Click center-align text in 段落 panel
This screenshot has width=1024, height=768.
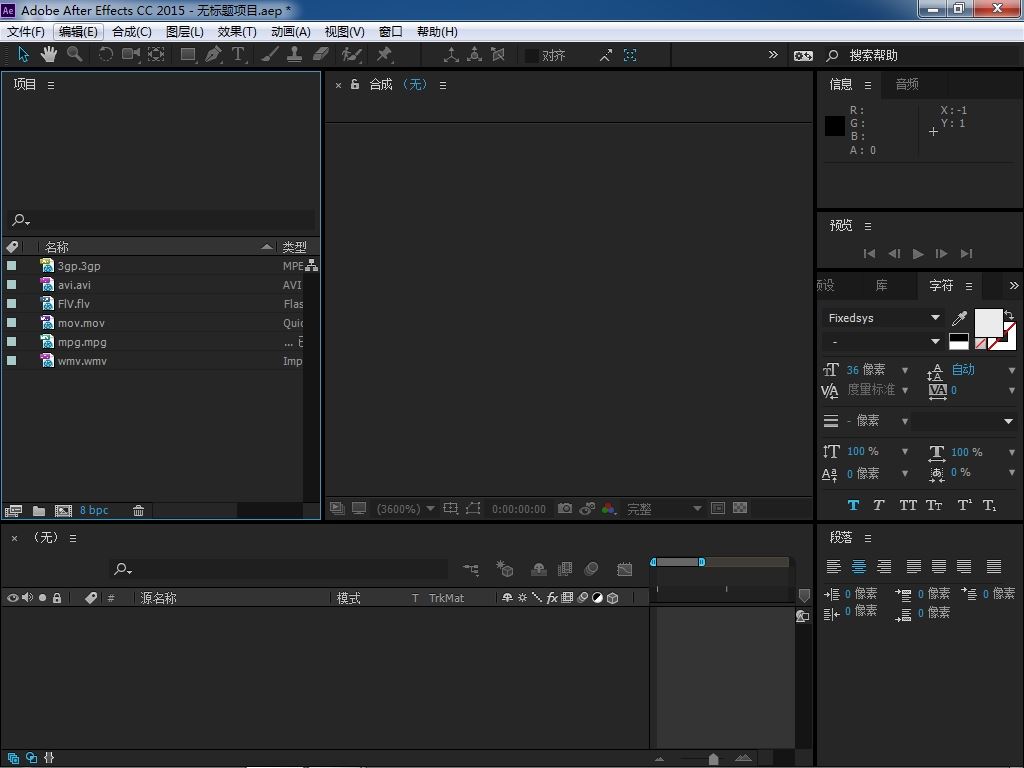[x=859, y=566]
